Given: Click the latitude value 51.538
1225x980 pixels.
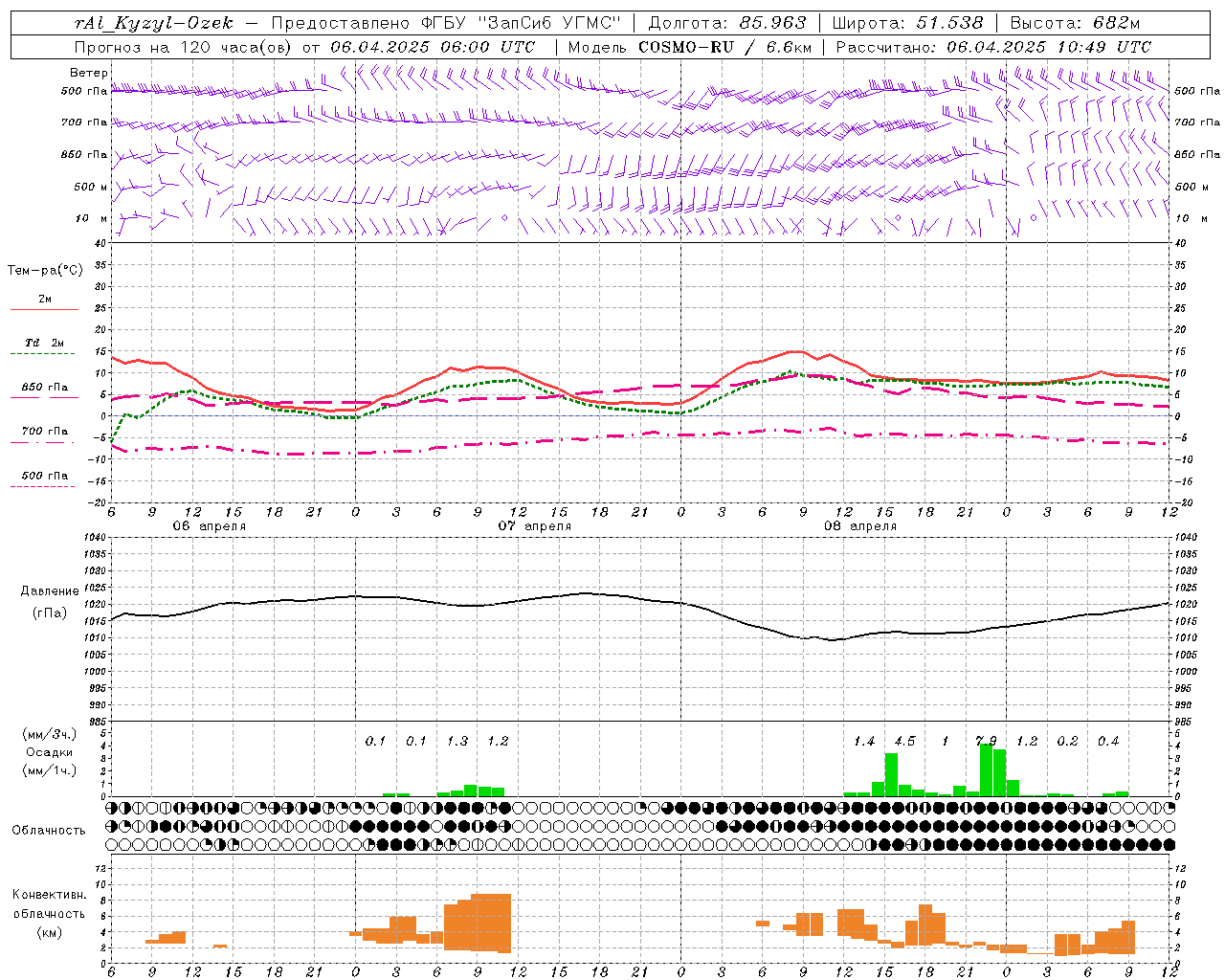Looking at the screenshot, I should coord(949,23).
